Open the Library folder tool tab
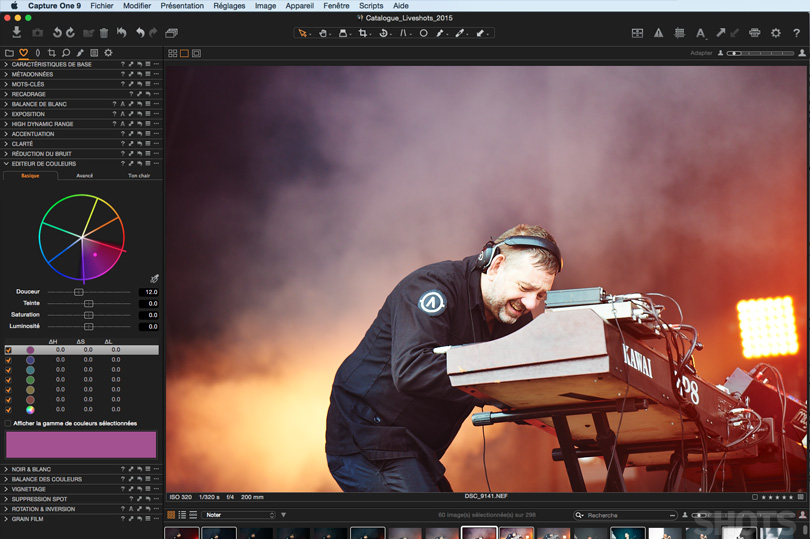The height and width of the screenshot is (539, 810). pos(9,53)
